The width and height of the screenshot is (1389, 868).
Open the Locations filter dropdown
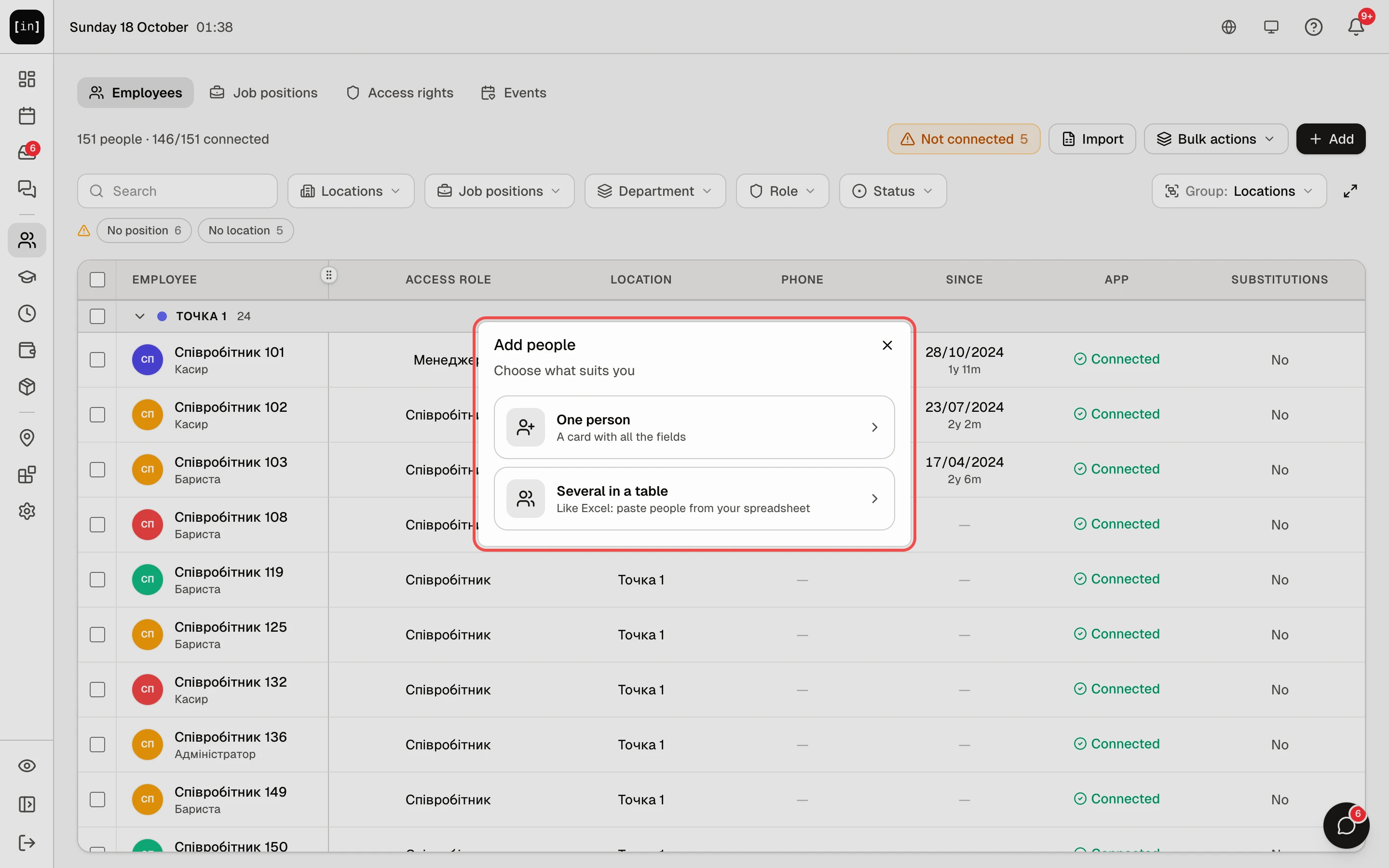click(351, 191)
